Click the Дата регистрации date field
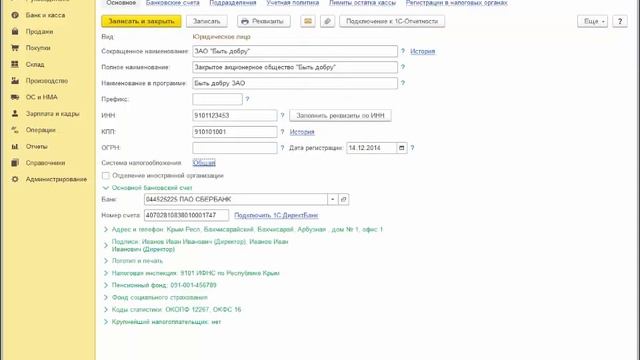 coord(371,148)
